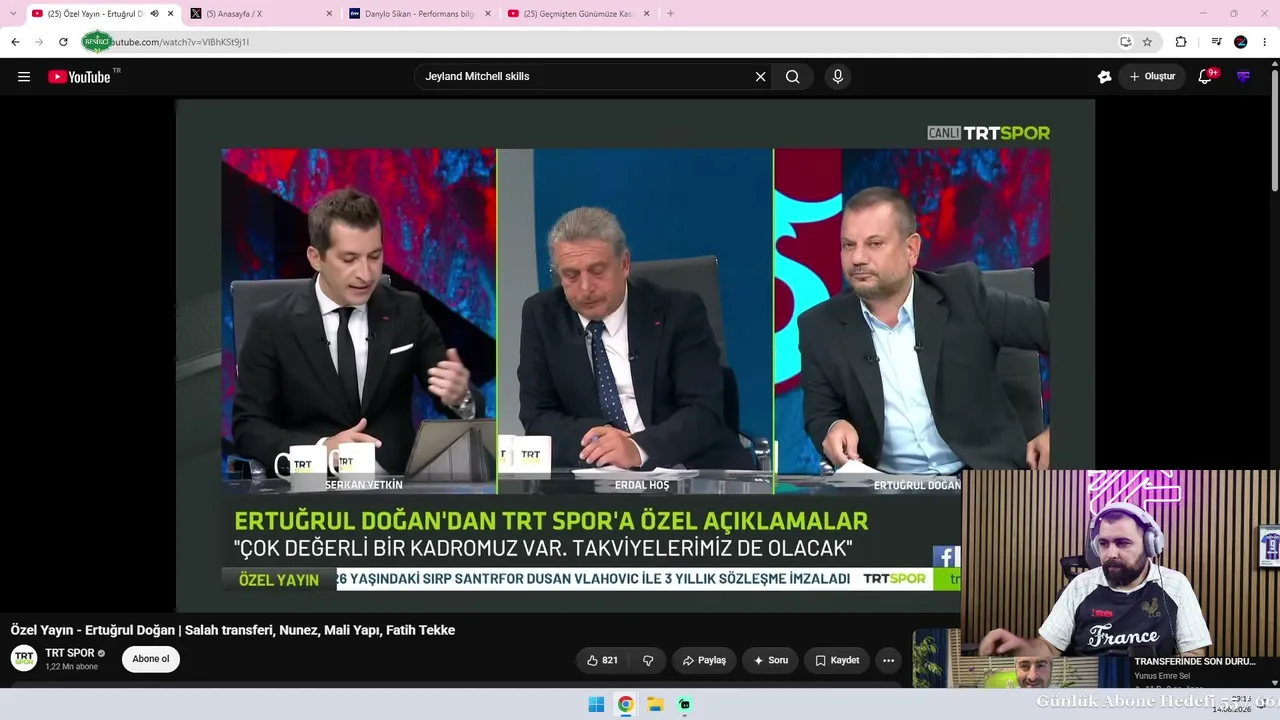Close the Anasayfa / X tab

click(330, 14)
